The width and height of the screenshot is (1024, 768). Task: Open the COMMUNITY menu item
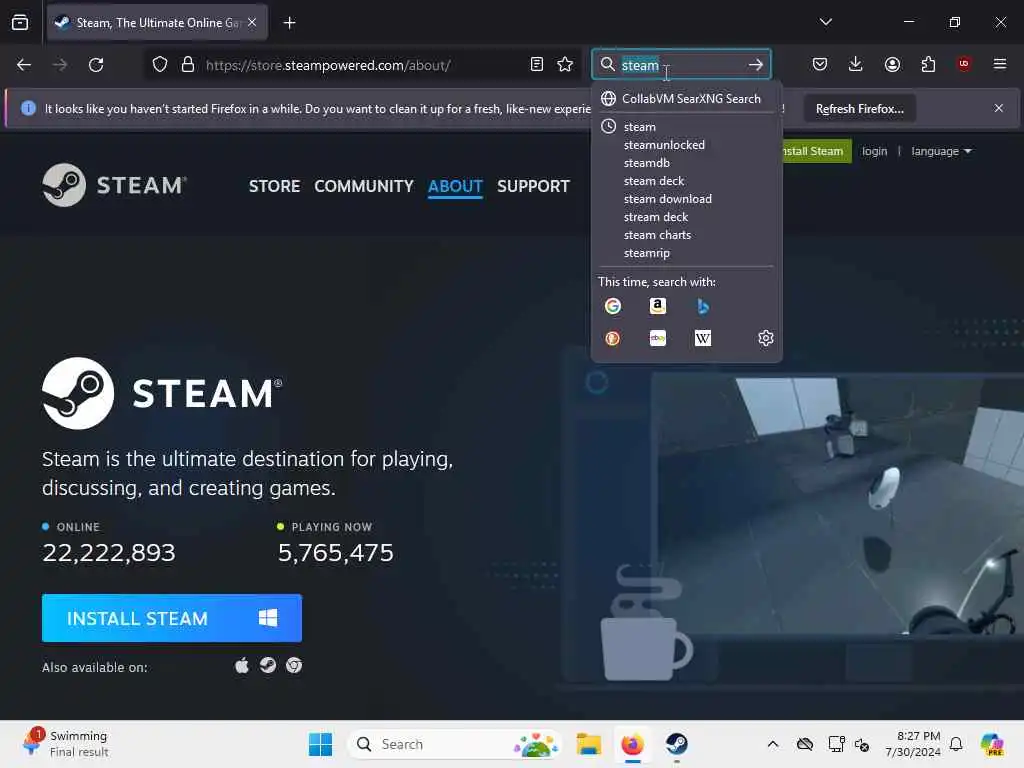pyautogui.click(x=364, y=186)
